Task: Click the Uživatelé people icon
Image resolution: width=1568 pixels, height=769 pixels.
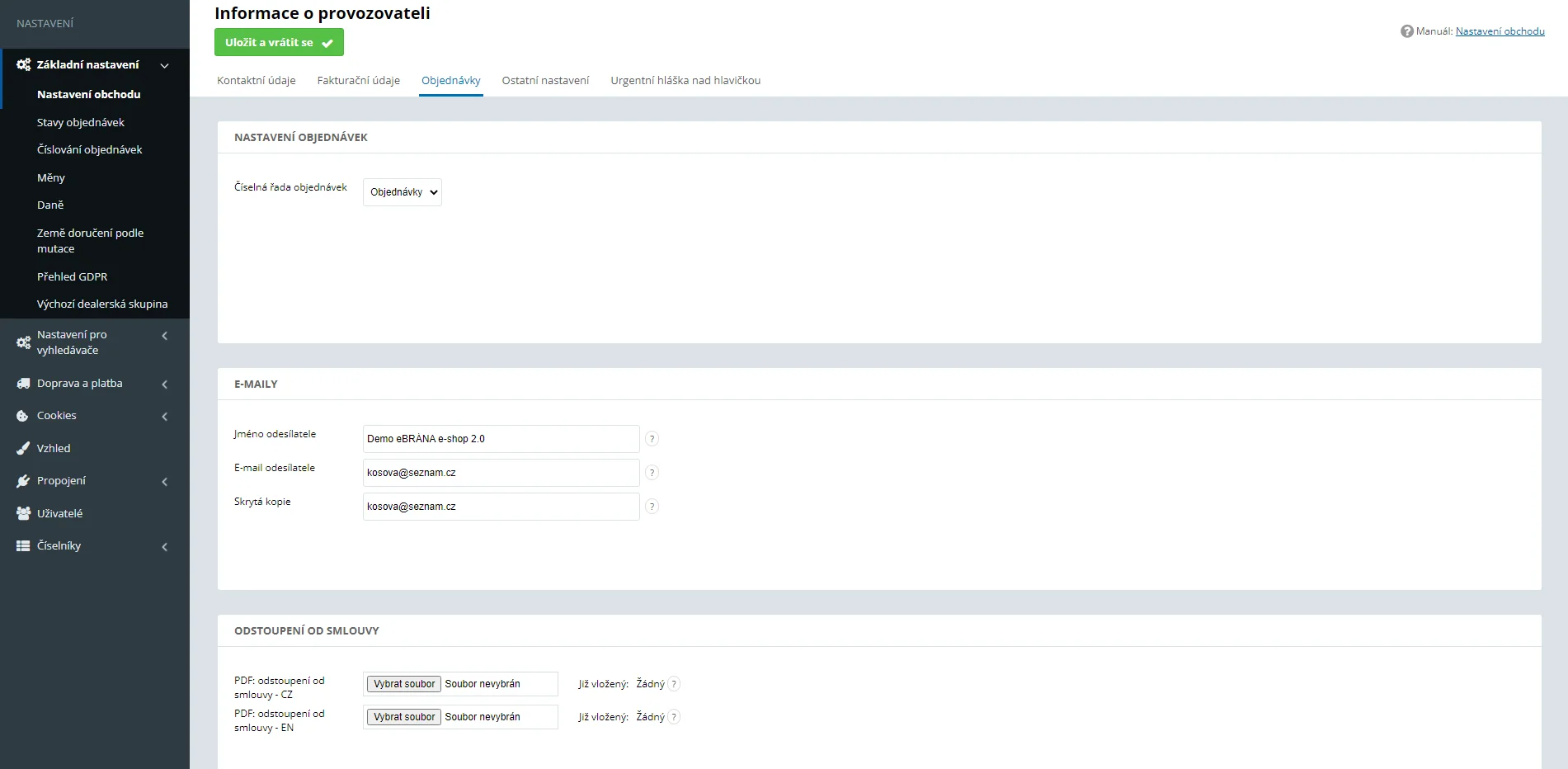Action: click(23, 513)
